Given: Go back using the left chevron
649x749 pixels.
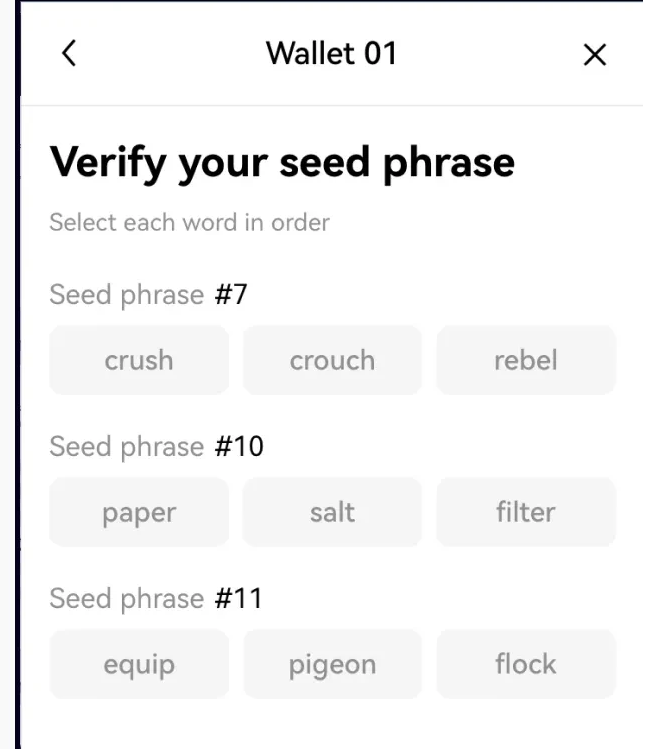Looking at the screenshot, I should (68, 54).
